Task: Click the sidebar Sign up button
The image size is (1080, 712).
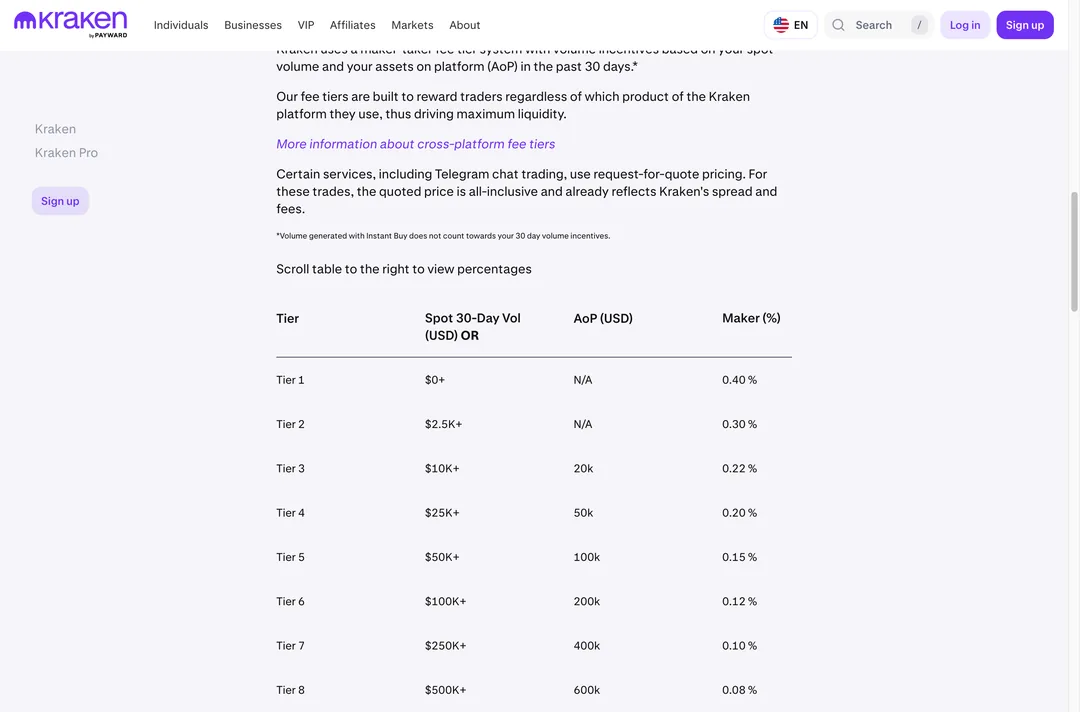Action: (60, 201)
